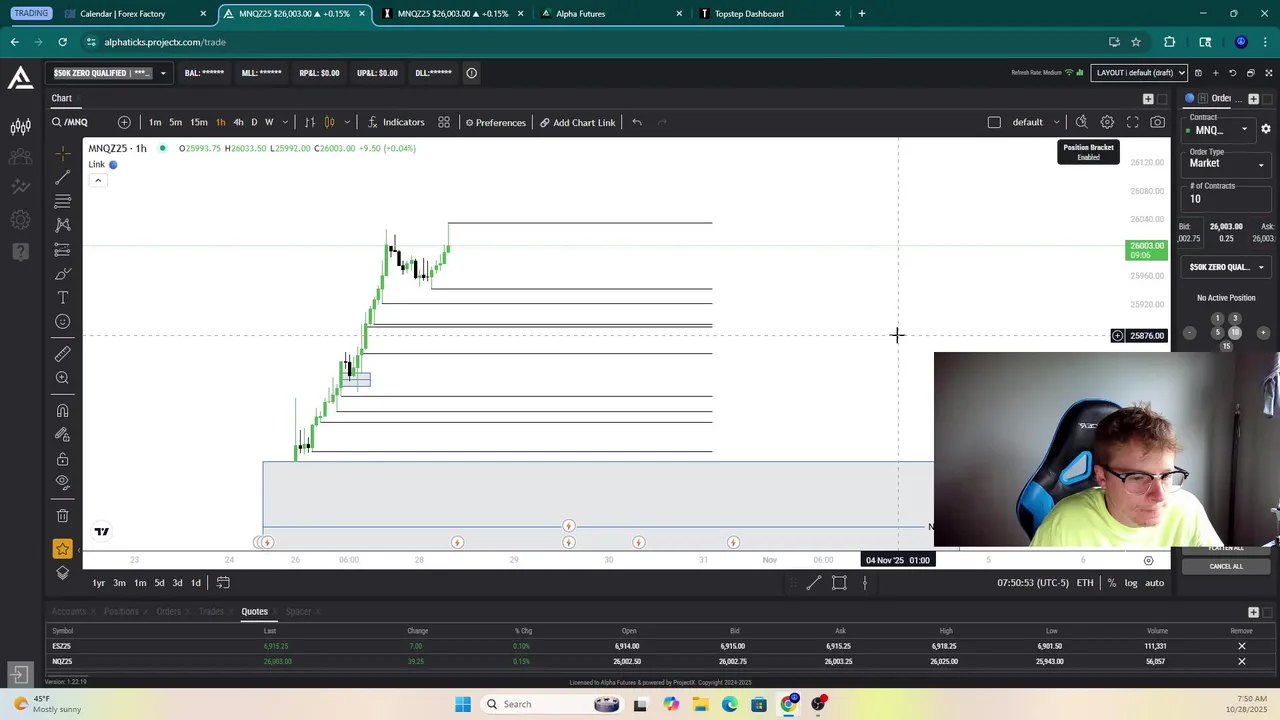Toggle log scale on price axis
Image resolution: width=1280 pixels, height=720 pixels.
pos(1131,583)
